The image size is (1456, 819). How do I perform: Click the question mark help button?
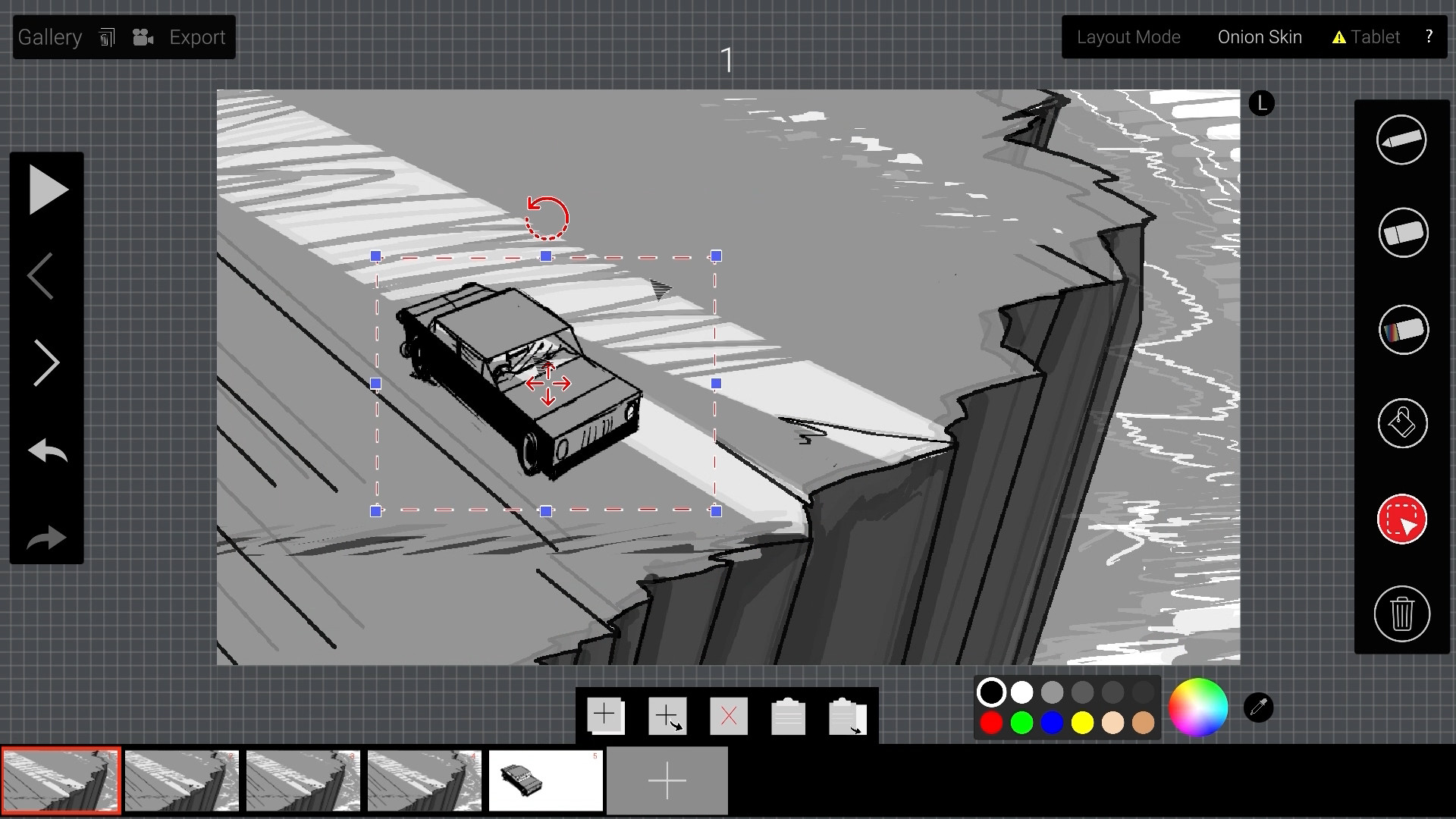coord(1429,36)
